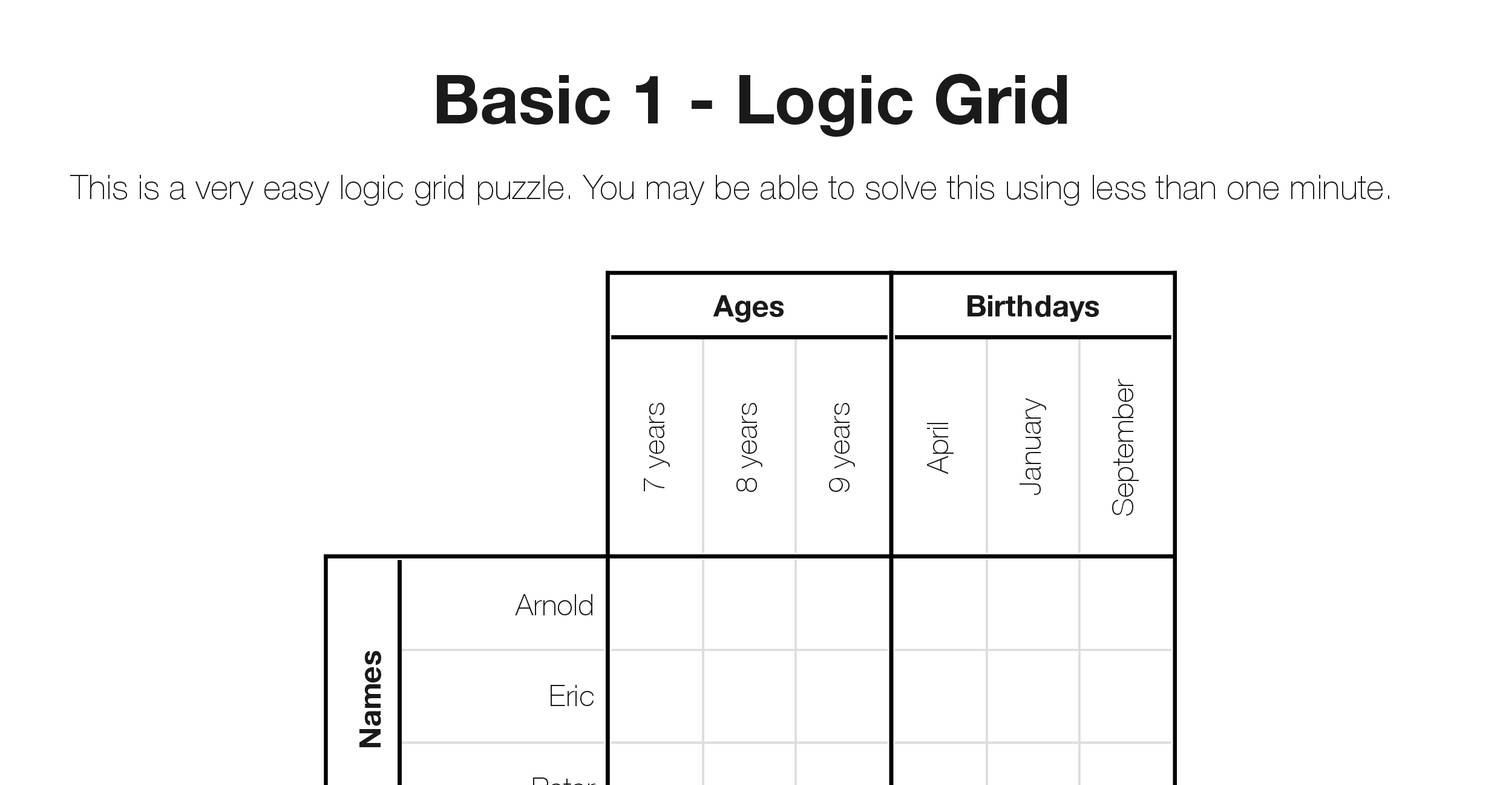1500x785 pixels.
Task: Select the September column label
Action: point(1124,447)
